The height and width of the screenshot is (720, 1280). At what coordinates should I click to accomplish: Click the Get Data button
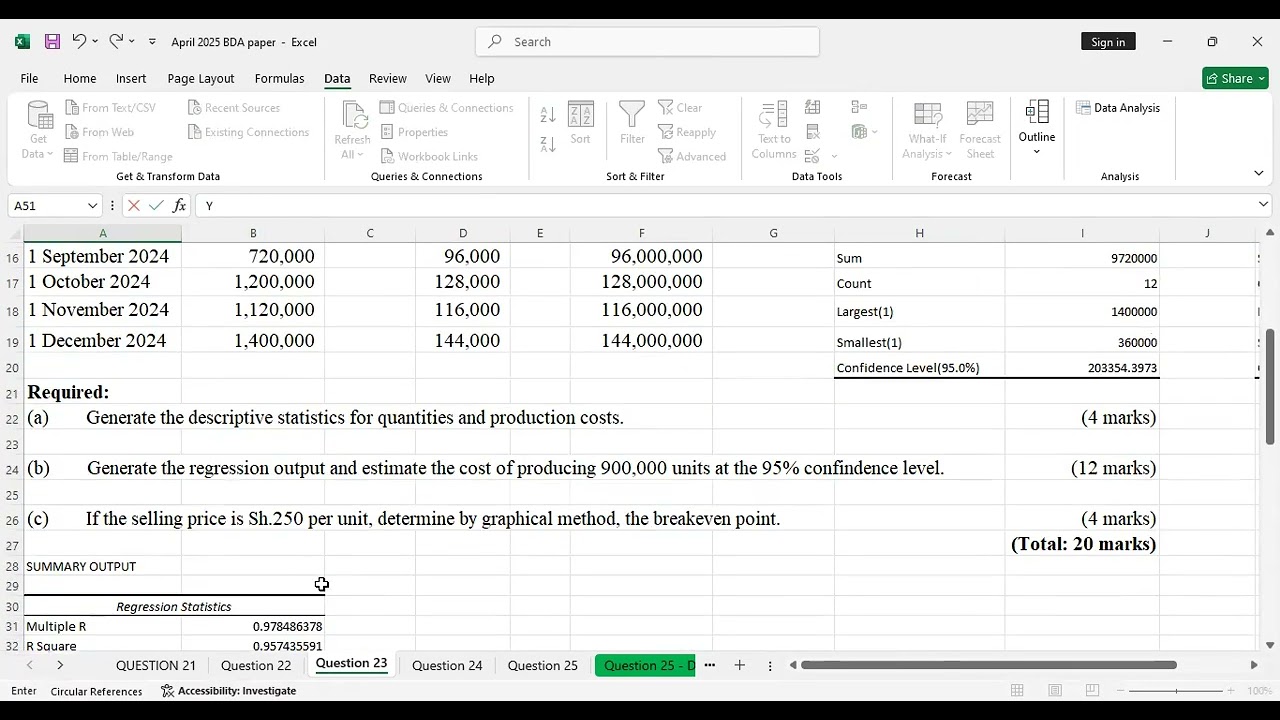coord(39,130)
